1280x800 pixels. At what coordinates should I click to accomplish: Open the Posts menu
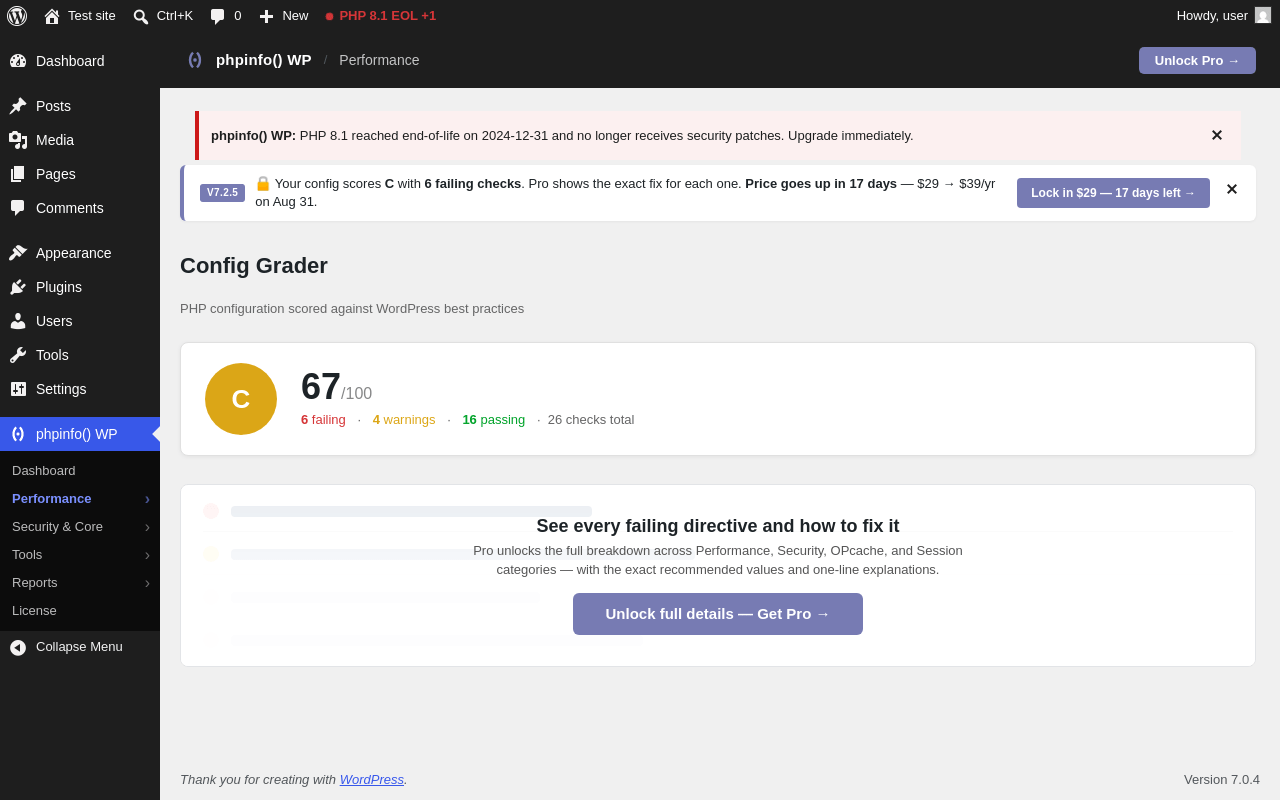coord(80,106)
